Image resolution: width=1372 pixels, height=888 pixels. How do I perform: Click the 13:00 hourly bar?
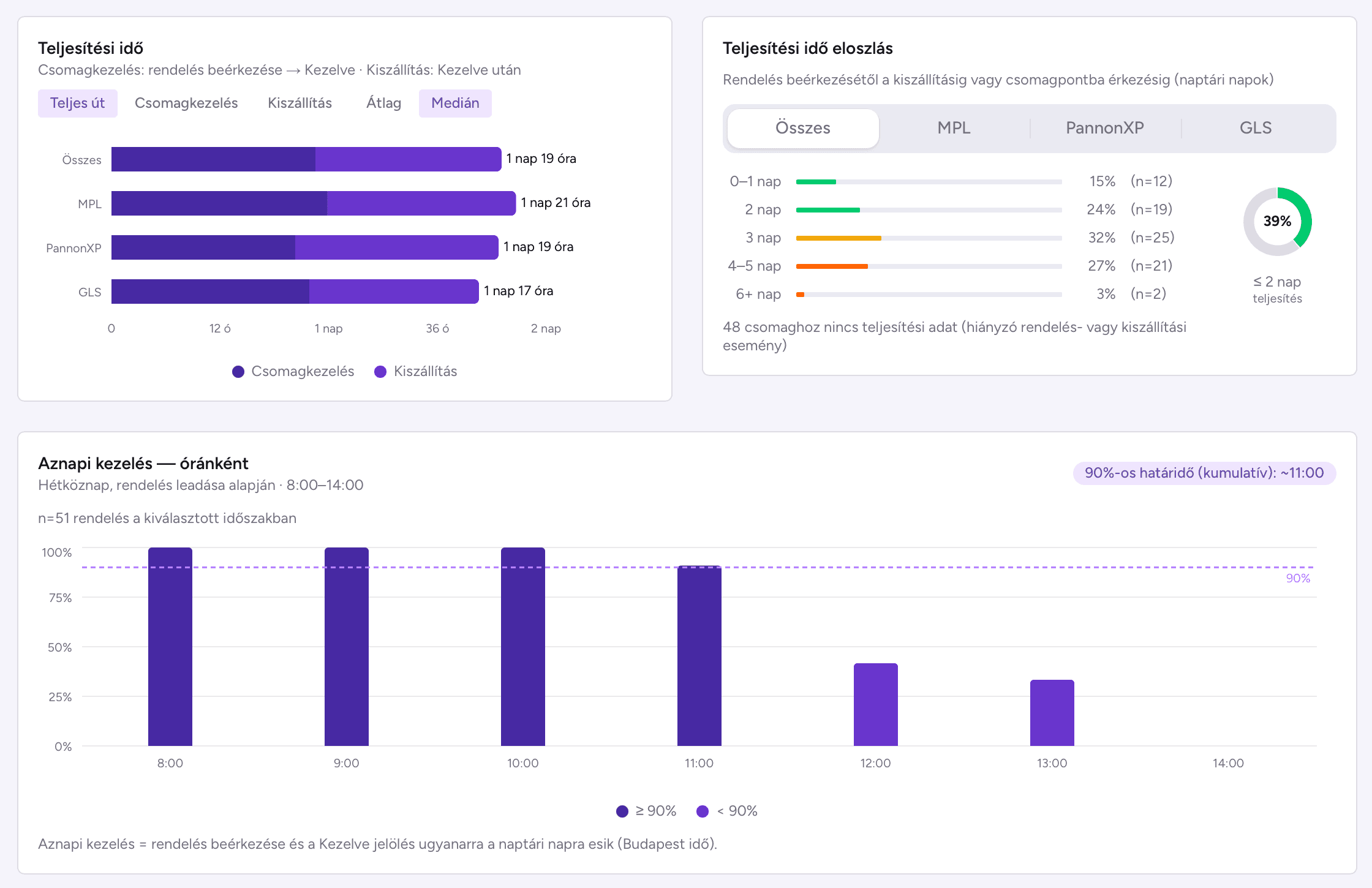pos(1052,713)
